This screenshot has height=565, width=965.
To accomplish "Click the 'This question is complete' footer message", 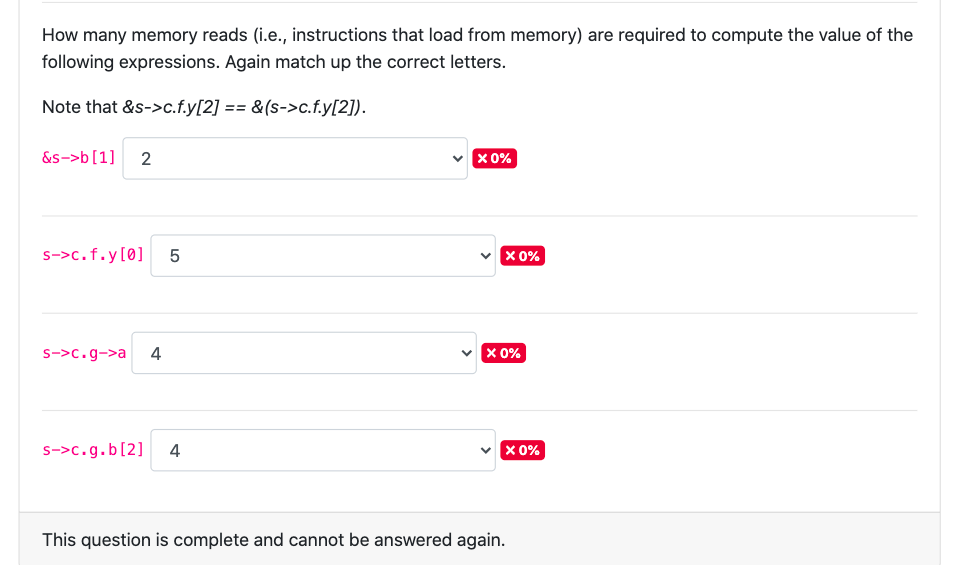I will click(273, 540).
